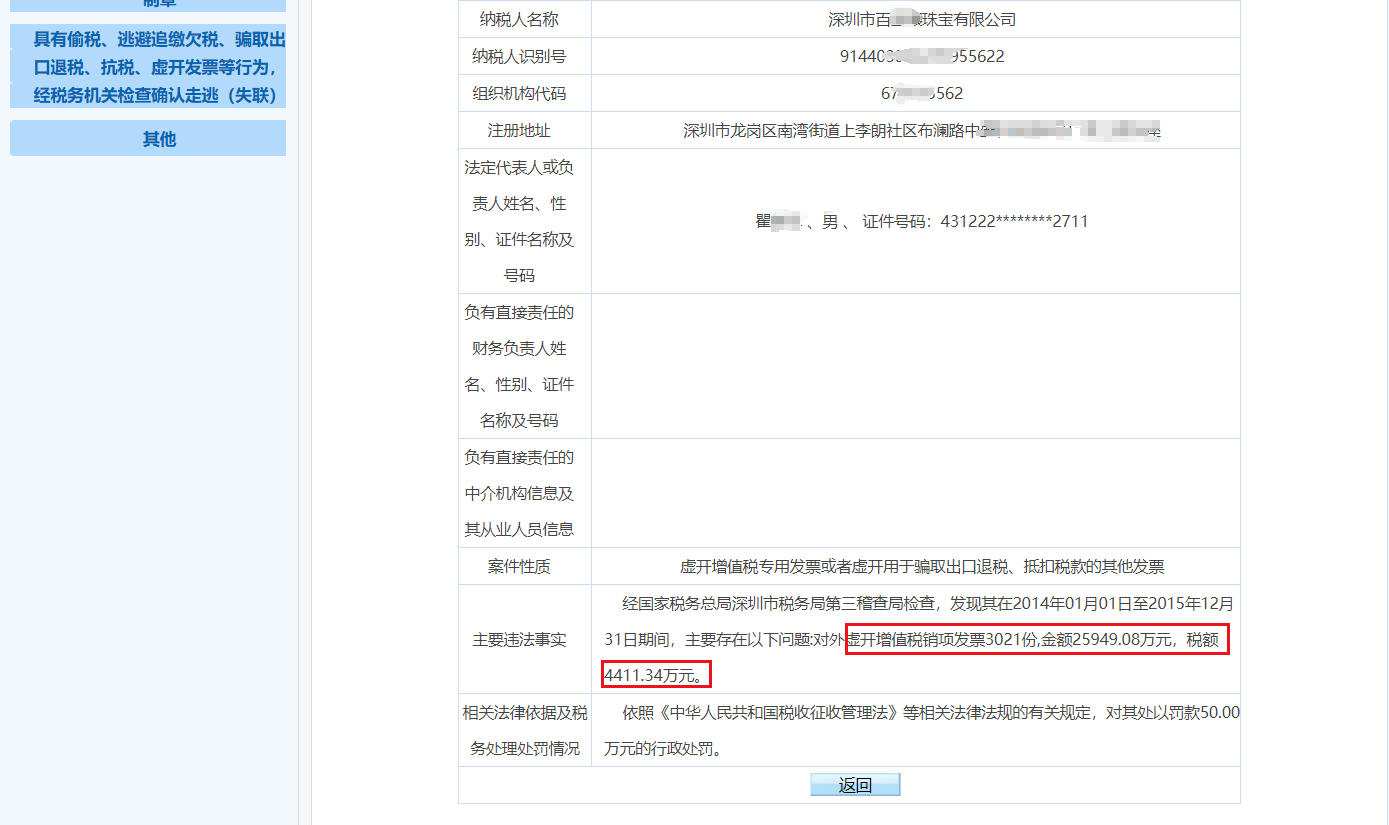1389x825 pixels.
Task: Select 虚开增值税专用发票 case nature text
Action: click(x=922, y=566)
